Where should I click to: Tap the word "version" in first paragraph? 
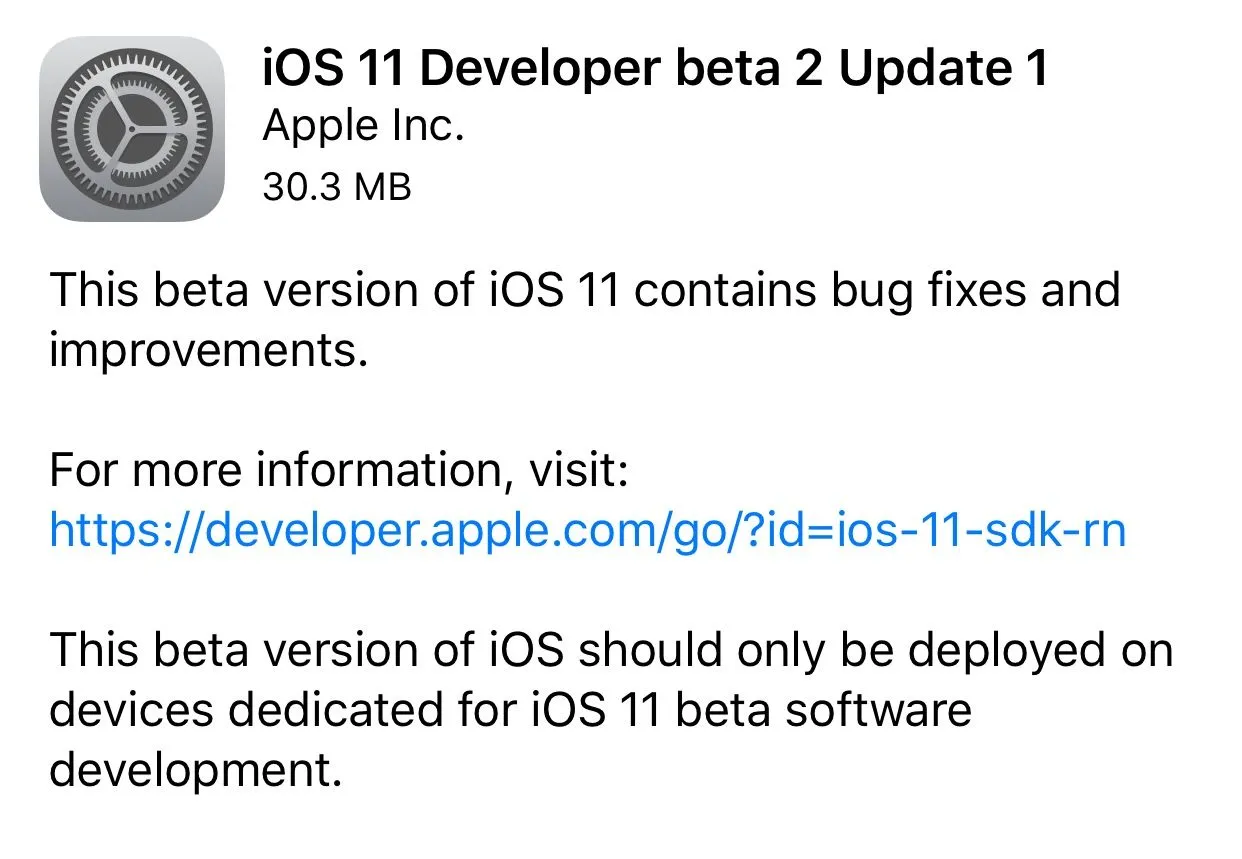coord(330,290)
